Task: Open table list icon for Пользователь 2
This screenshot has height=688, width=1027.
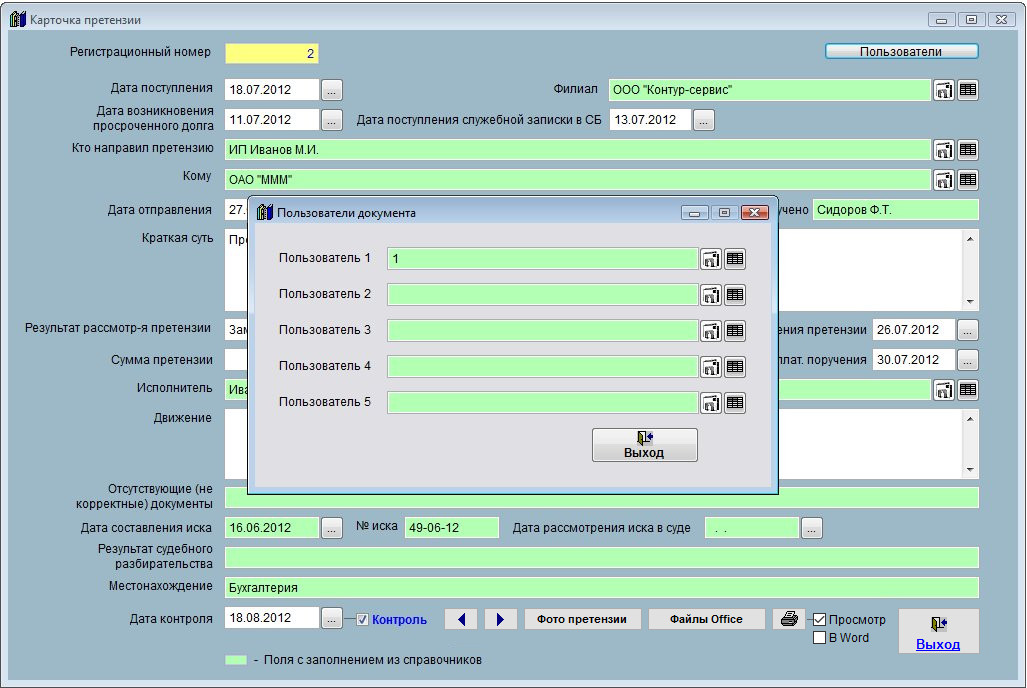Action: coord(735,295)
